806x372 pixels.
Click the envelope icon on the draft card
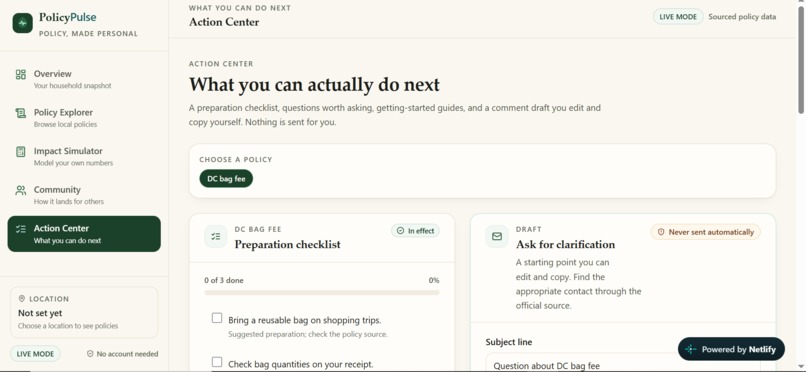pos(497,236)
